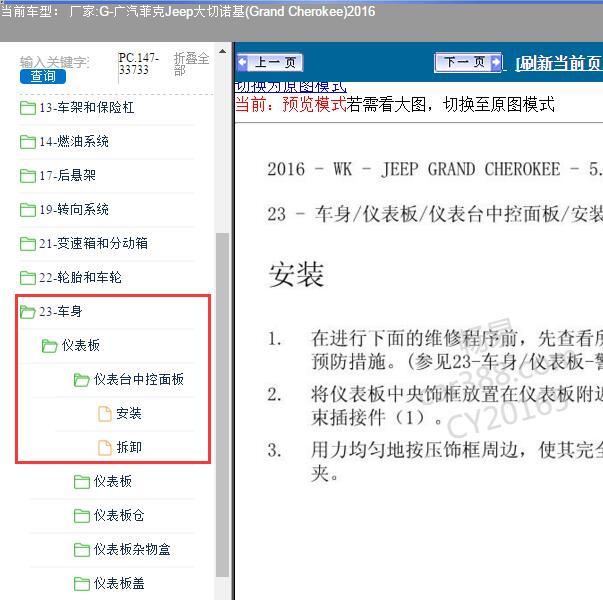603x600 pixels.
Task: Open the folder icon of 仪表板杂物盒
Action: pyautogui.click(x=82, y=550)
